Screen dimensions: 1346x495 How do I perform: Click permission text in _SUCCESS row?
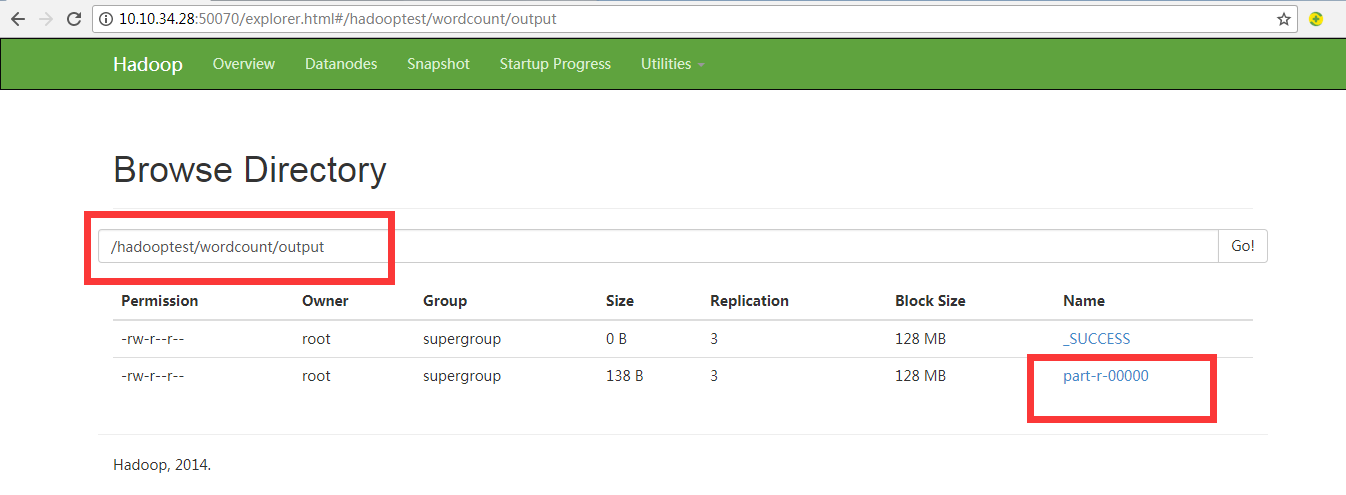pyautogui.click(x=152, y=339)
